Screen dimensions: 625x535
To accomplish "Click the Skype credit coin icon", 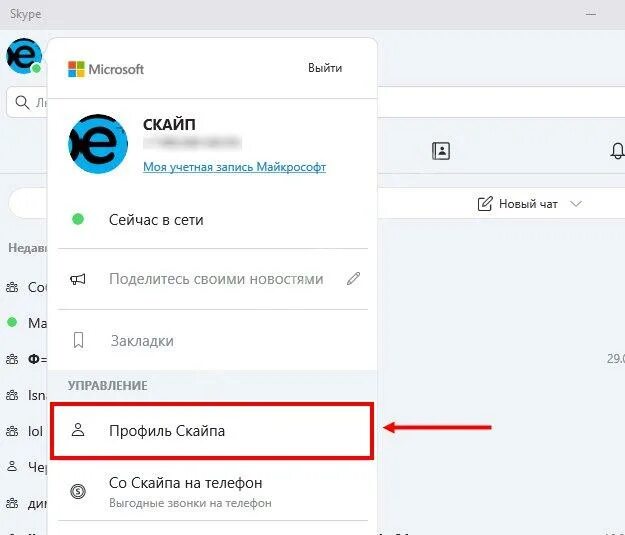I will click(x=78, y=491).
